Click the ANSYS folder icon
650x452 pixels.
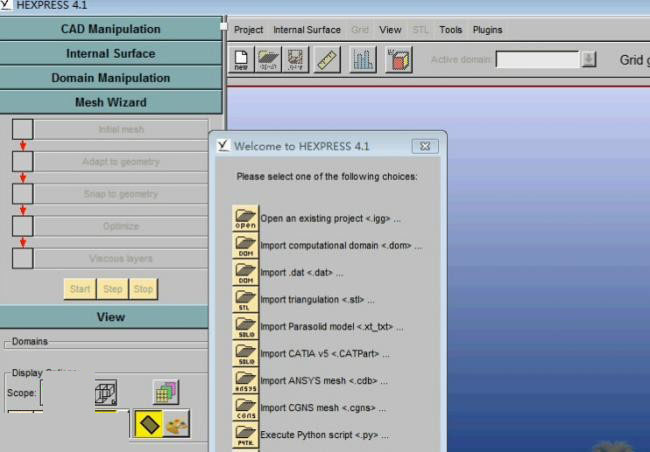245,381
